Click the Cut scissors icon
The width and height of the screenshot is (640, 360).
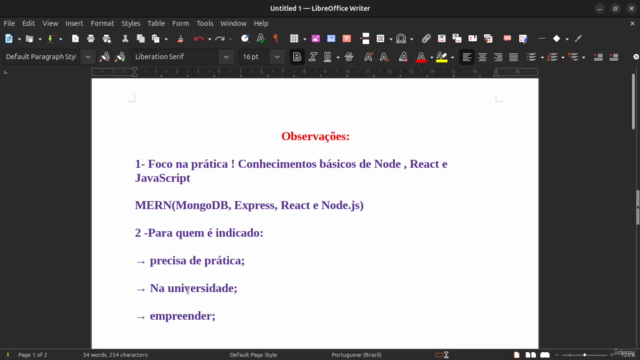pos(125,39)
